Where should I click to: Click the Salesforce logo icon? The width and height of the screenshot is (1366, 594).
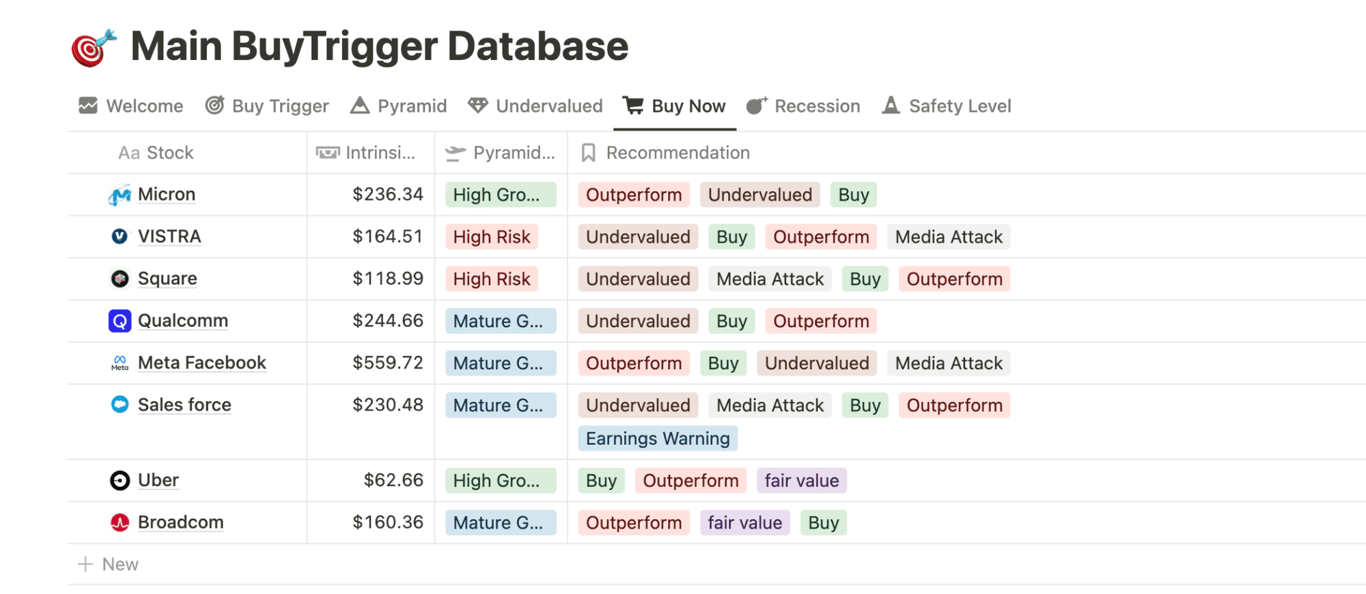[119, 405]
